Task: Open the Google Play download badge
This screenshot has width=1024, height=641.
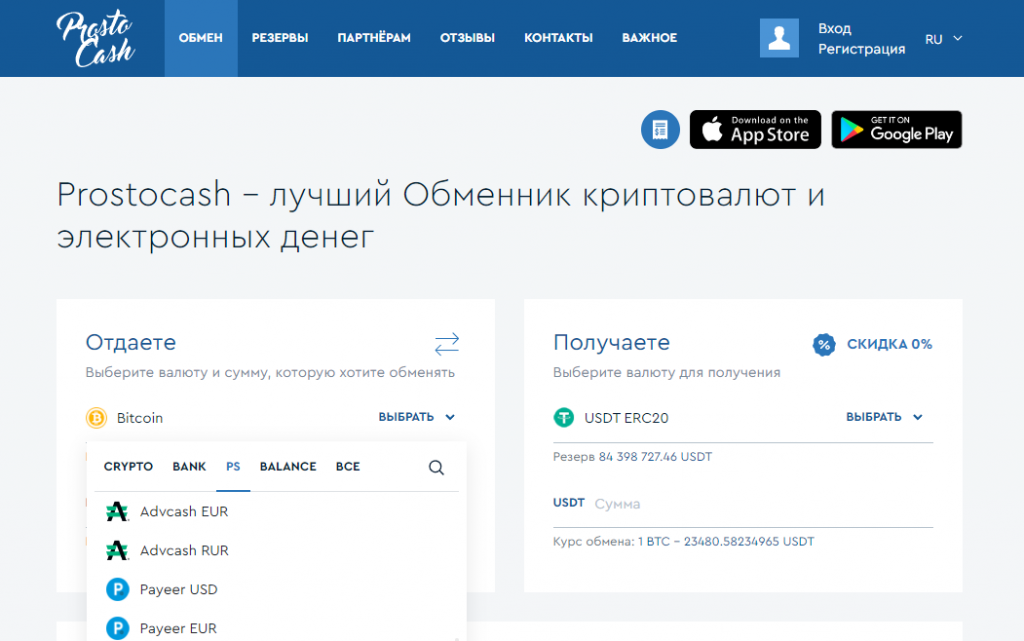Action: 896,130
